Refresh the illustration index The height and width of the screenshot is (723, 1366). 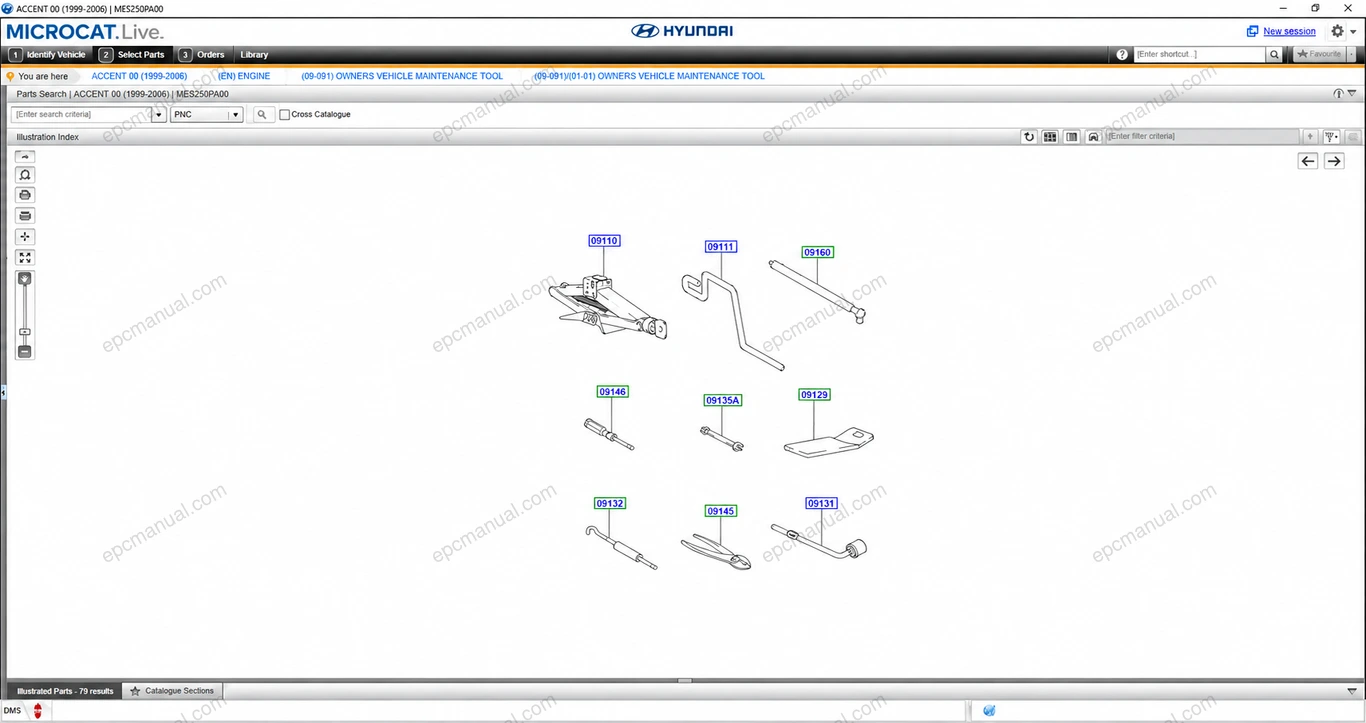click(1028, 137)
